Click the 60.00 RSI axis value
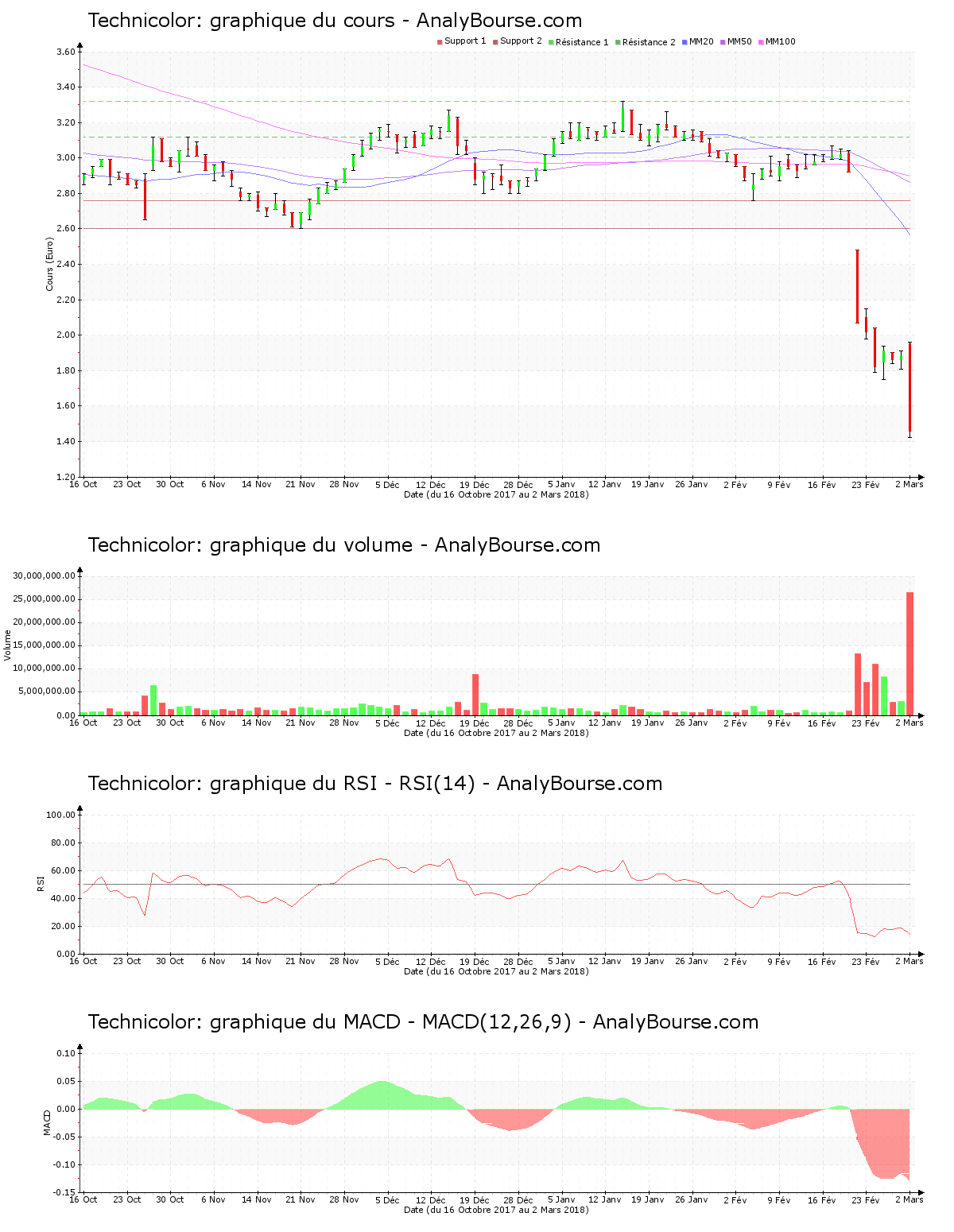This screenshot has width=954, height=1232. tap(64, 870)
